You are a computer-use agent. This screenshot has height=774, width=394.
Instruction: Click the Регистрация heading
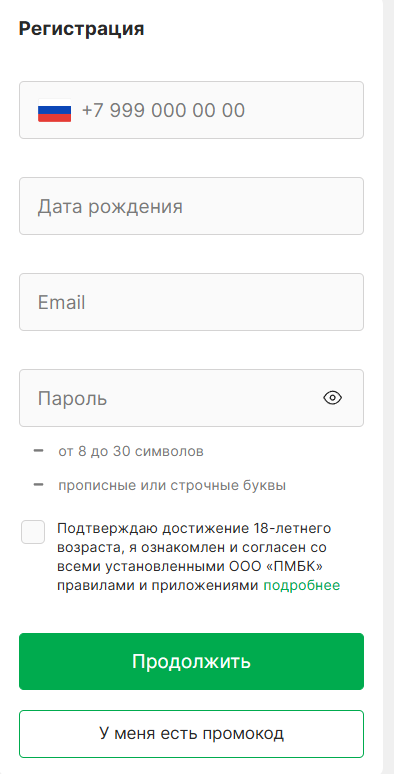point(81,29)
